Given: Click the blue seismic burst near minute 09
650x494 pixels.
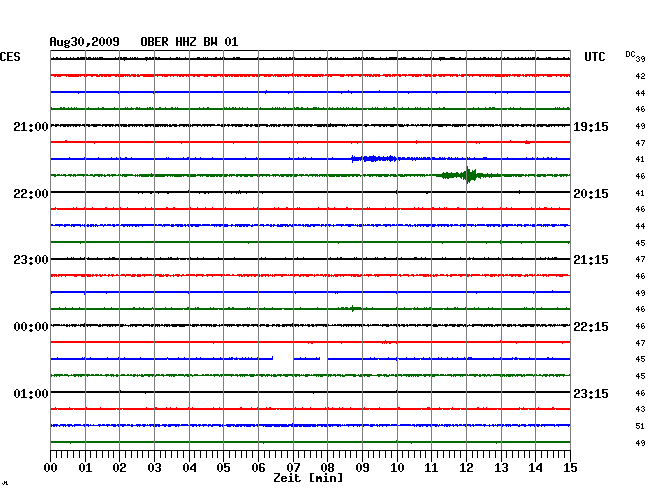Looking at the screenshot, I should (374, 158).
